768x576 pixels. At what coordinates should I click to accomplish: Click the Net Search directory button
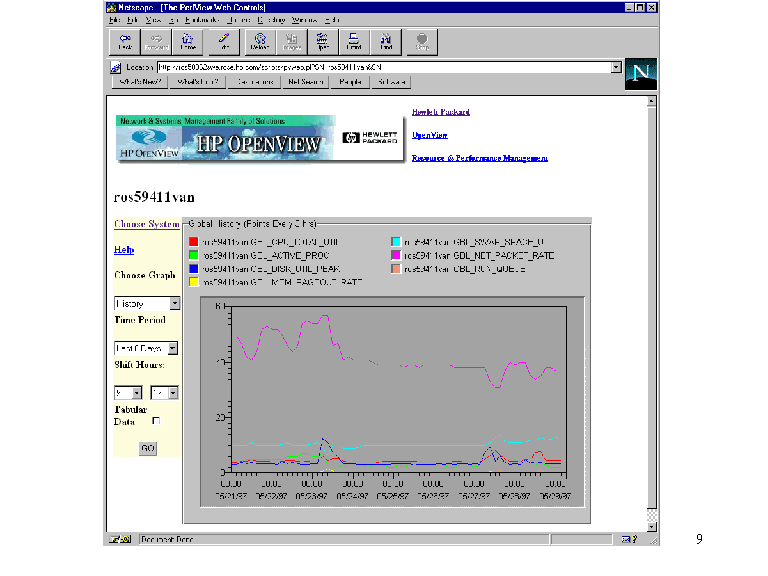[x=305, y=82]
